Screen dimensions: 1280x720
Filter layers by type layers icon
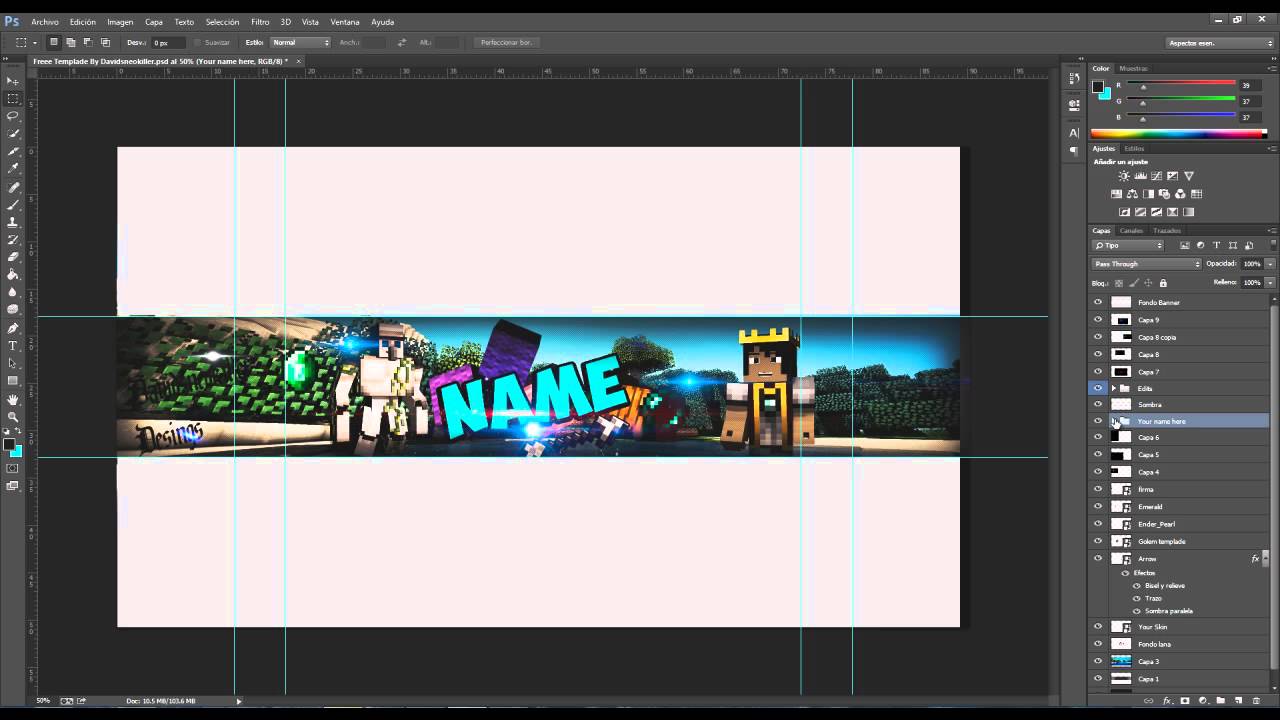click(1216, 245)
